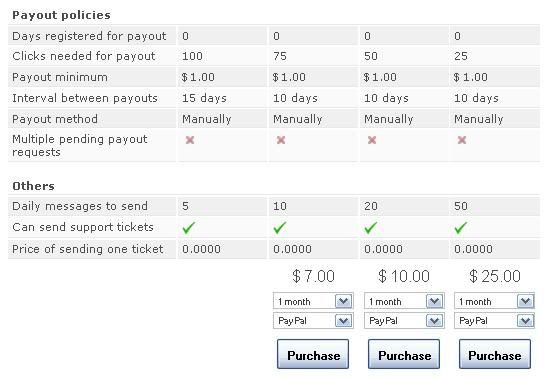Expand the PayPal payment dropdown under $10.00

coord(404,320)
